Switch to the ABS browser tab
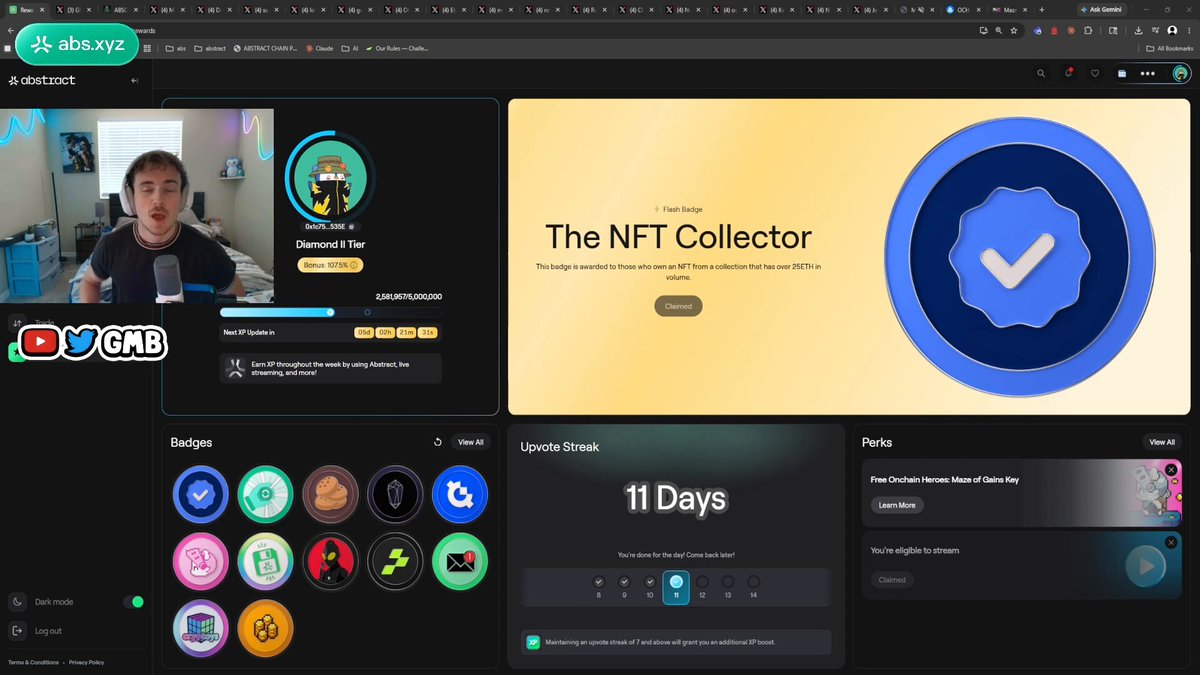 pos(120,9)
